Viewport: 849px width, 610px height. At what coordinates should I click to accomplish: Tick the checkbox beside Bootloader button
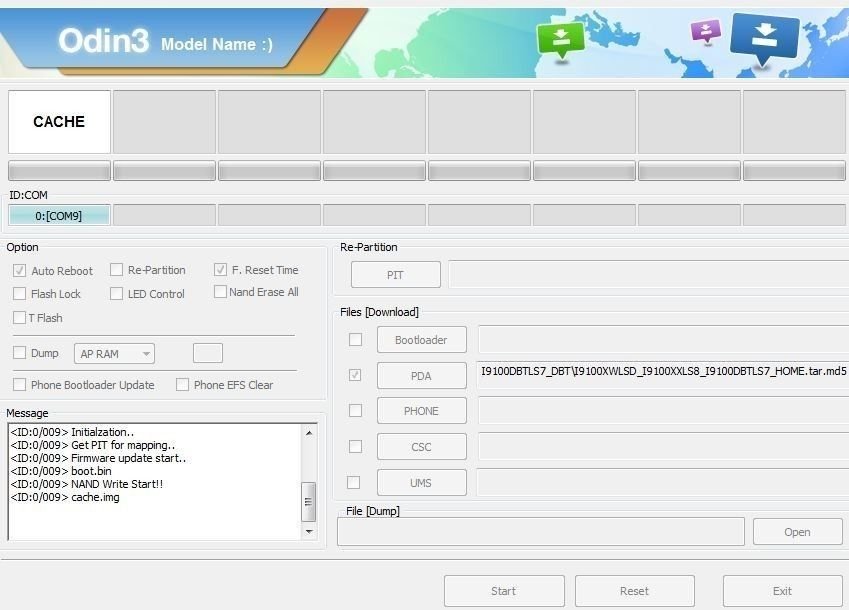tap(355, 339)
